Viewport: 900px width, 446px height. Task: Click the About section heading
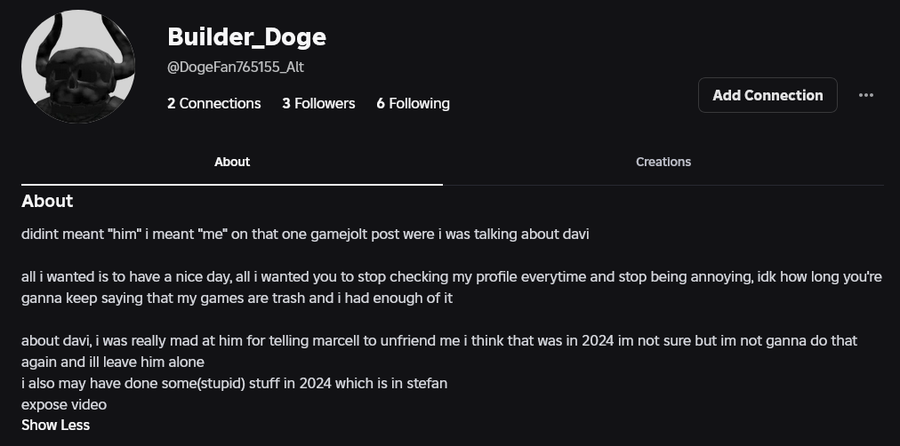[47, 201]
